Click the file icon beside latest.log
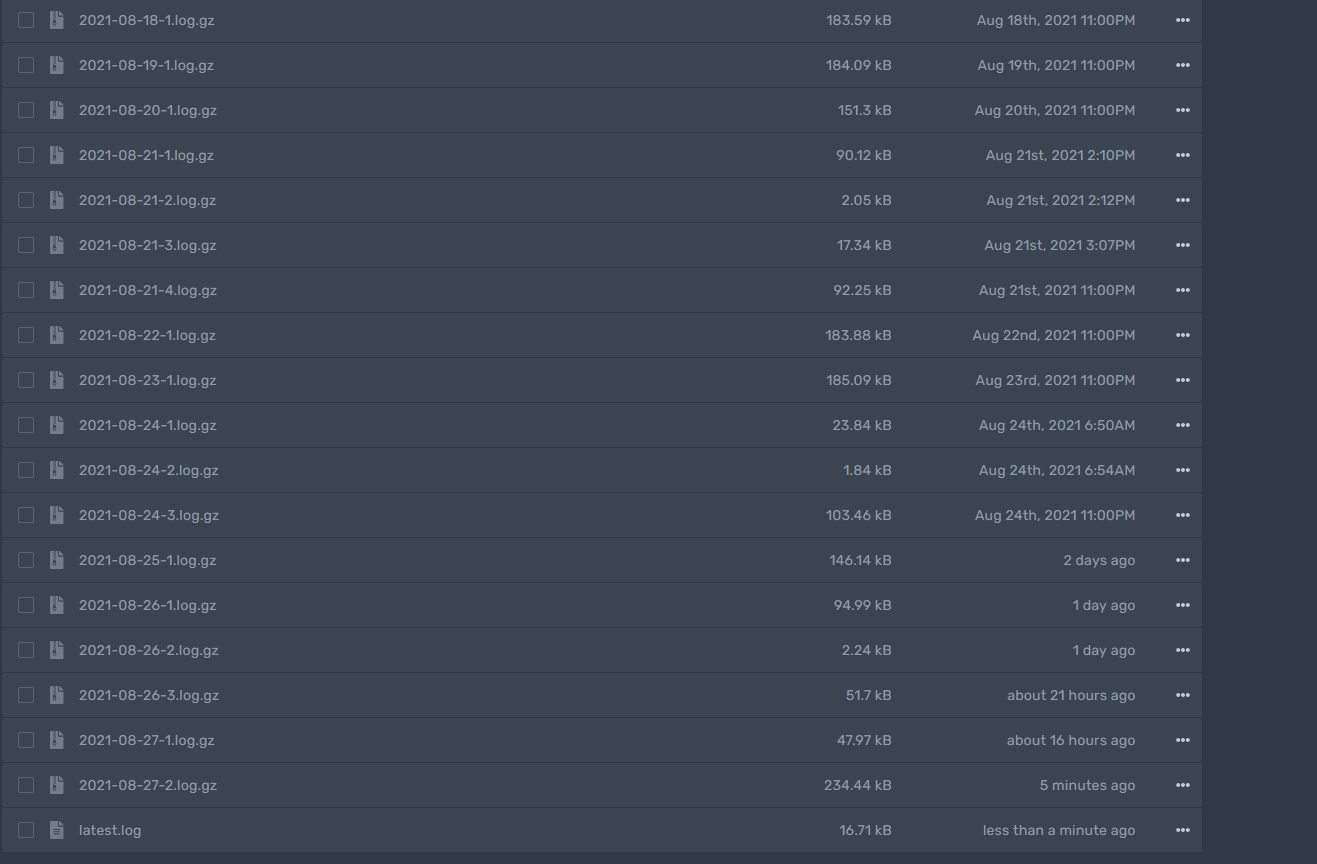Screen dimensions: 1317x864 (56, 829)
